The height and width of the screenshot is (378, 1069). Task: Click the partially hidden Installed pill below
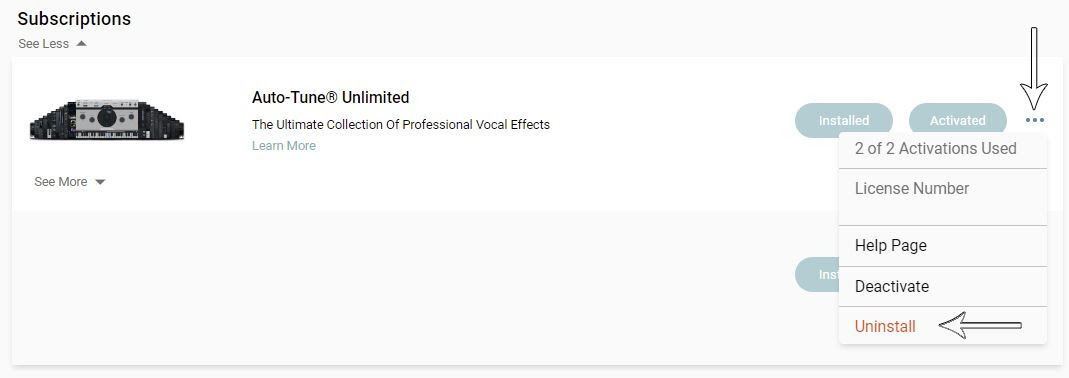(817, 274)
